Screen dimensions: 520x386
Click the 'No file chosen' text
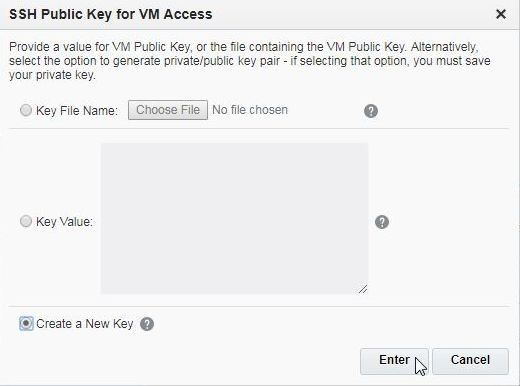click(250, 110)
